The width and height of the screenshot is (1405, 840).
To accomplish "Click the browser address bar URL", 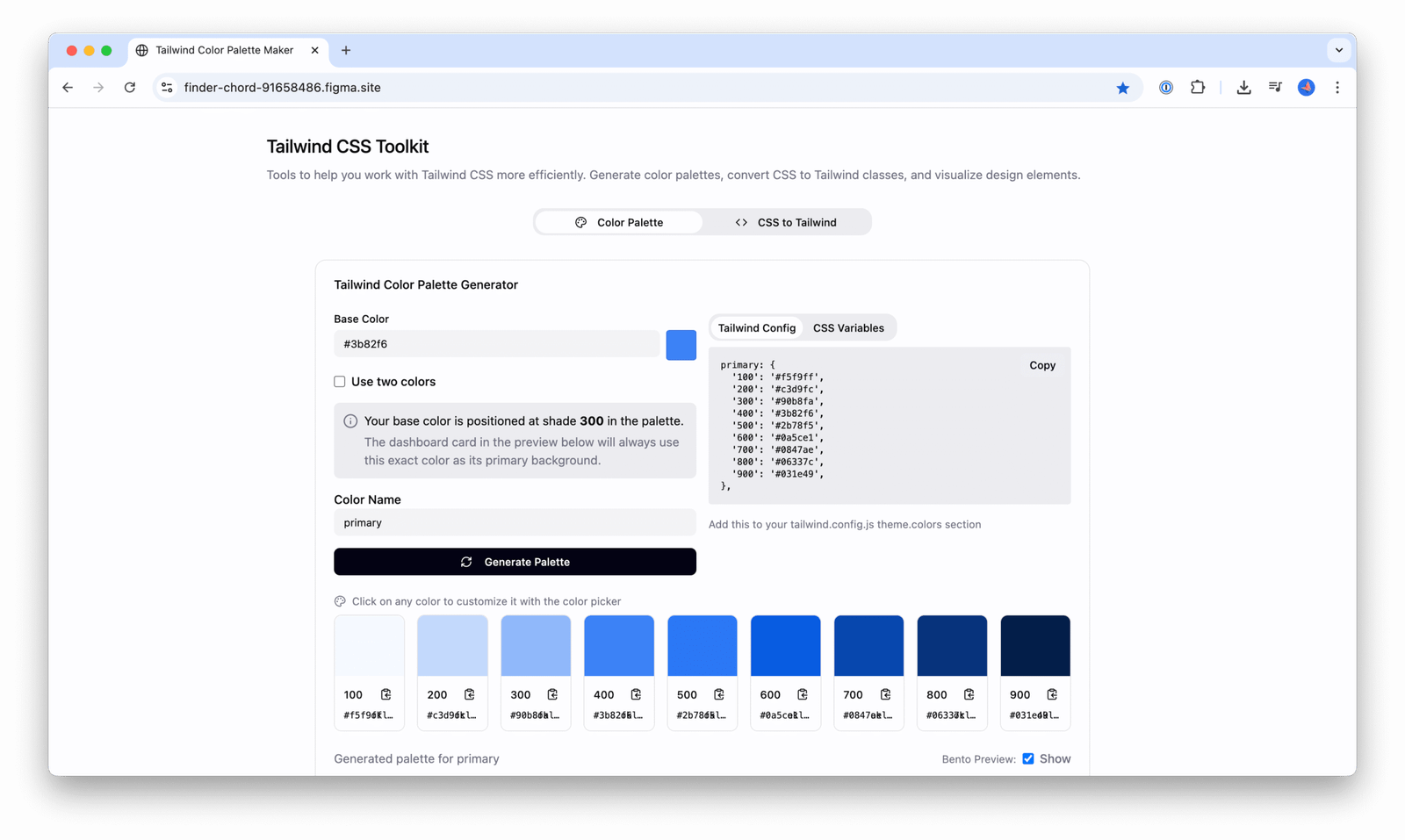I will 282,88.
